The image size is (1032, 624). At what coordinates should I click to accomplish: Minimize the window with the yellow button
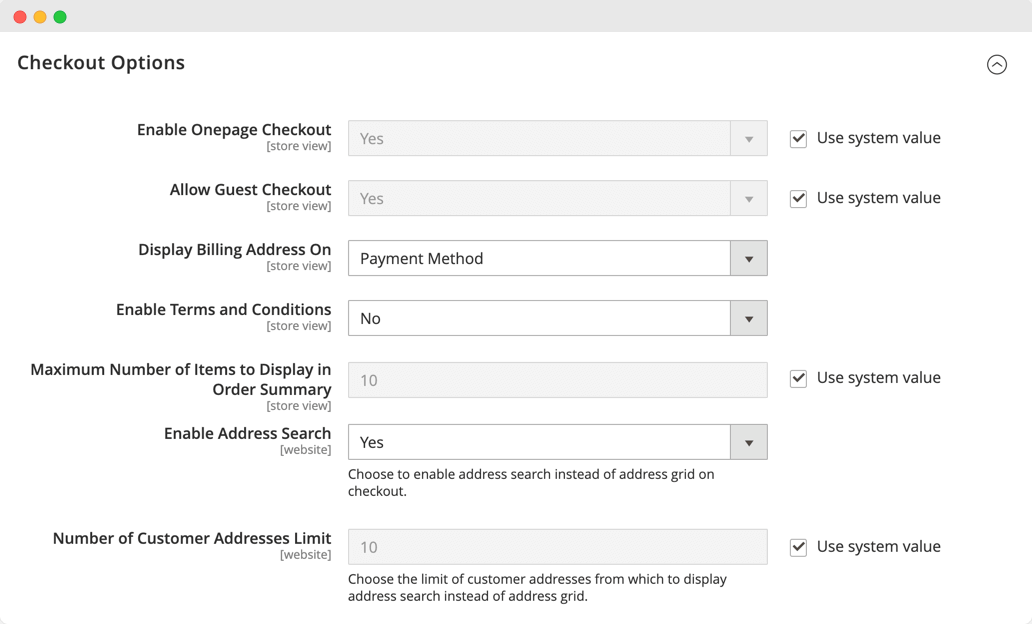click(x=40, y=17)
